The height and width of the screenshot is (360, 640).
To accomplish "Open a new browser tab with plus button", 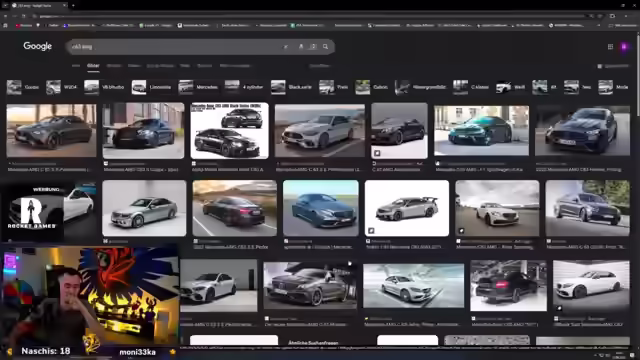I will [x=73, y=5].
